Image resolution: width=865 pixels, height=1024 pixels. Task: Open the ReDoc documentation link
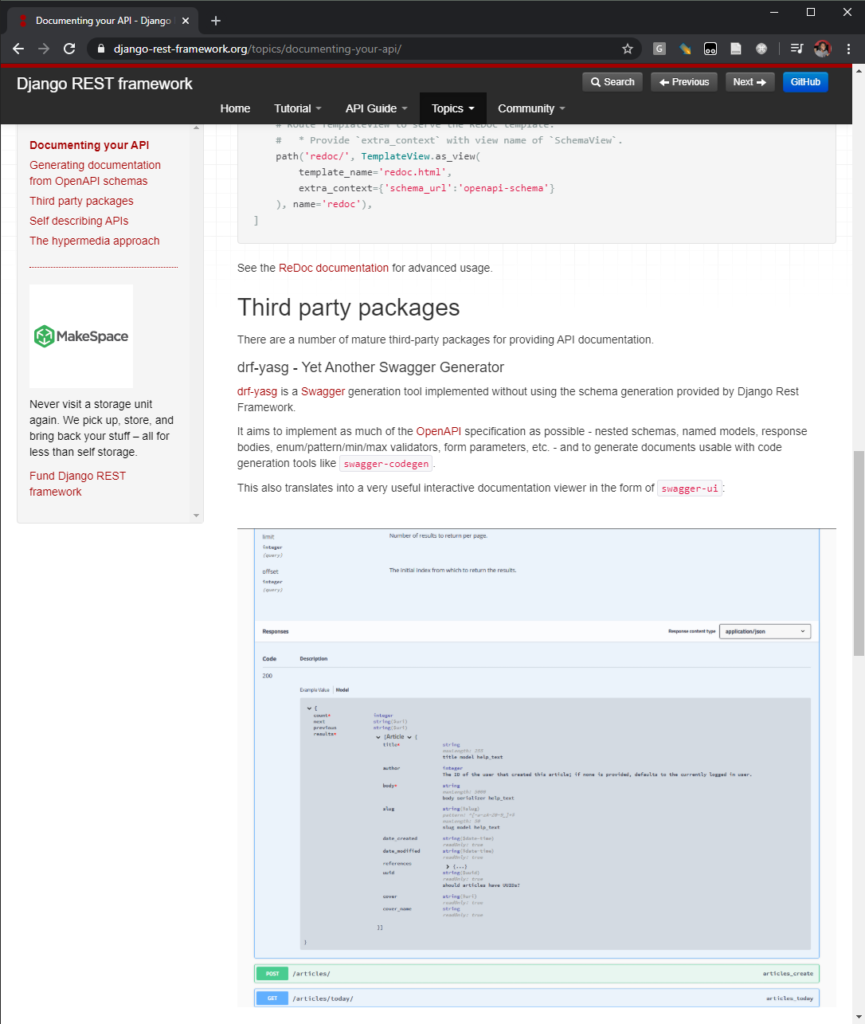coord(333,267)
